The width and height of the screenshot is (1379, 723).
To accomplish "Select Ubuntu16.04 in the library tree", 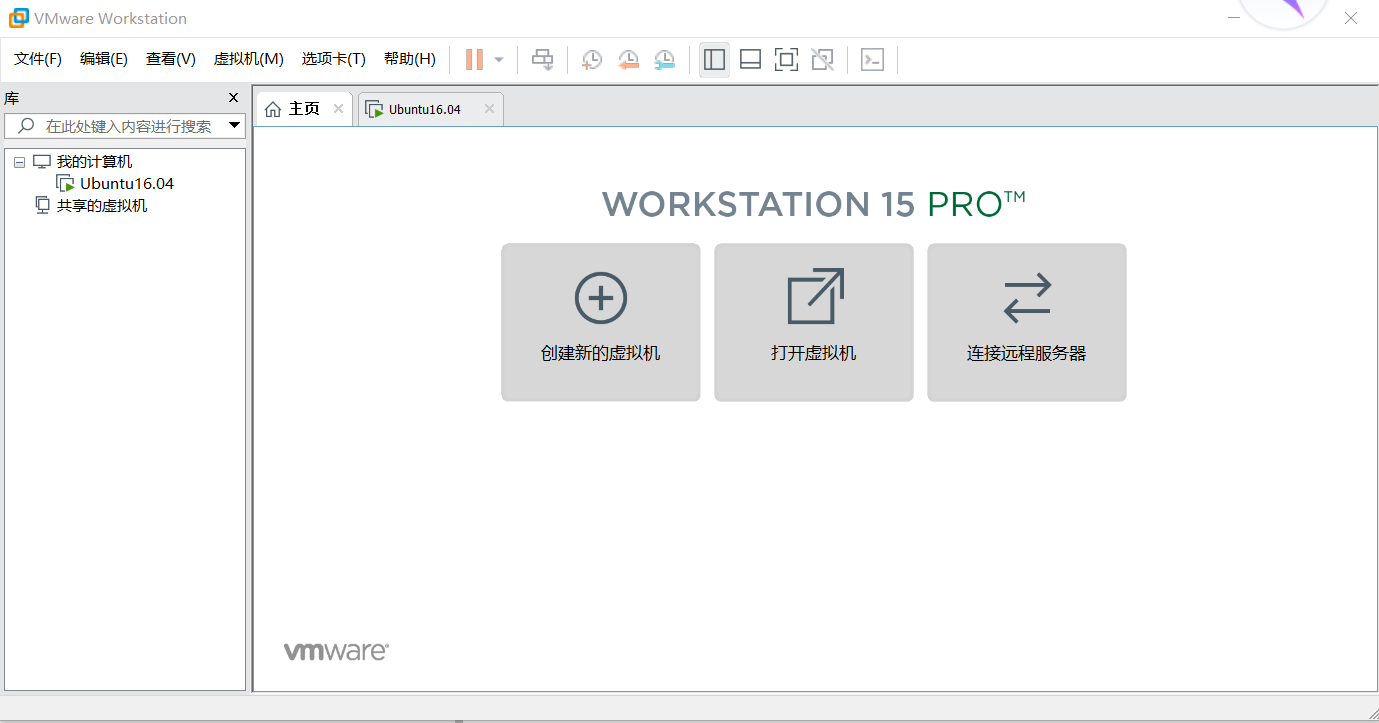I will (127, 184).
